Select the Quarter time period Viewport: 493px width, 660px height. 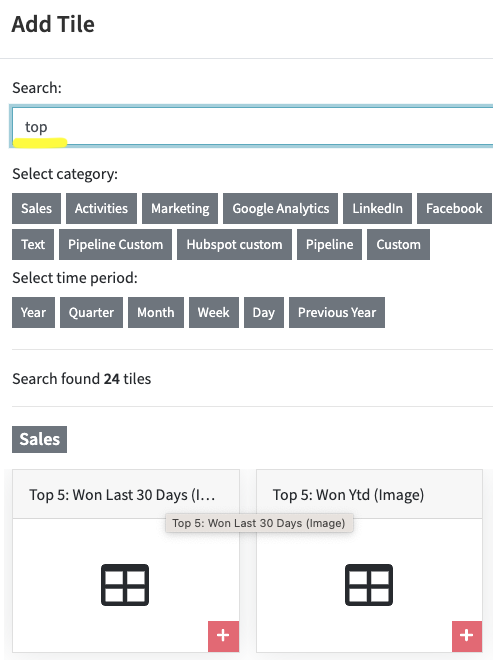coord(91,312)
